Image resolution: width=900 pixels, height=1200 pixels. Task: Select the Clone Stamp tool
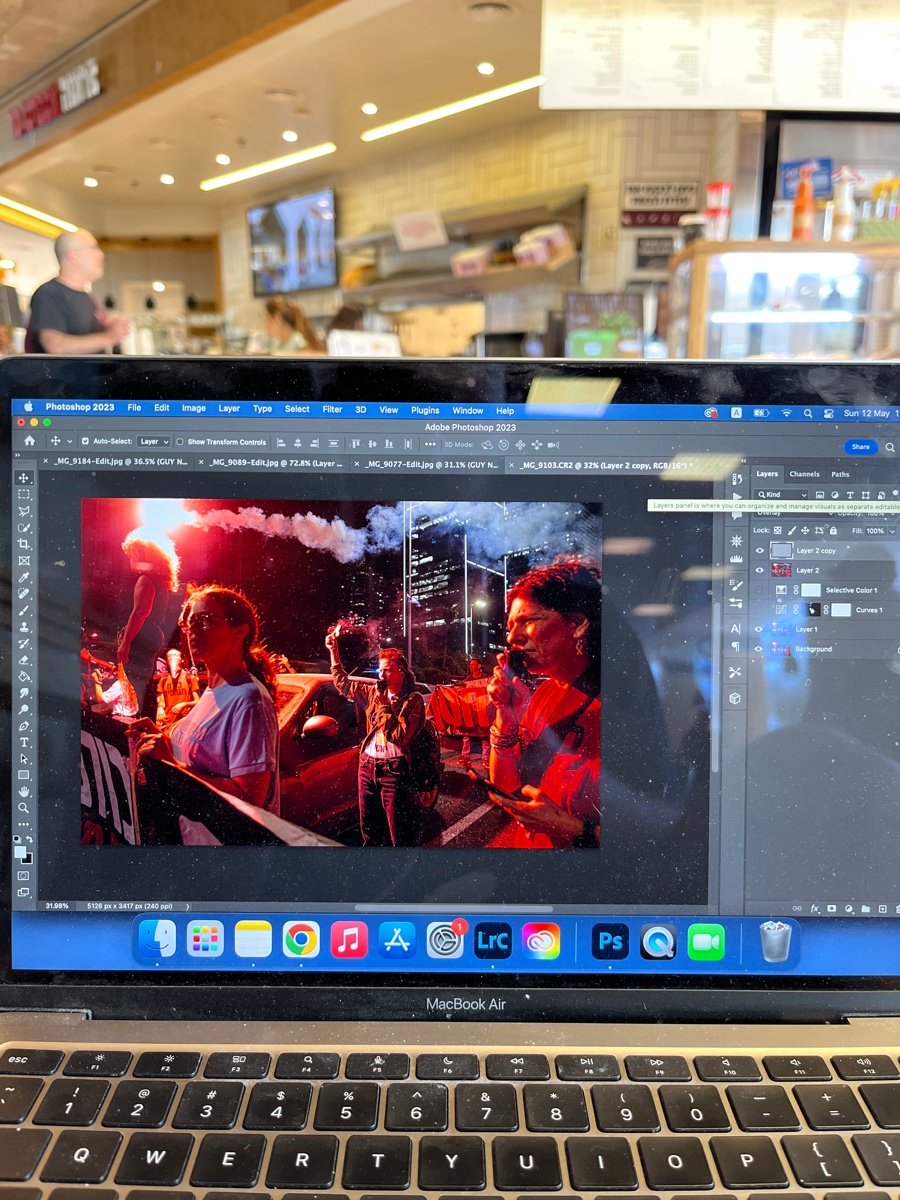pyautogui.click(x=24, y=627)
